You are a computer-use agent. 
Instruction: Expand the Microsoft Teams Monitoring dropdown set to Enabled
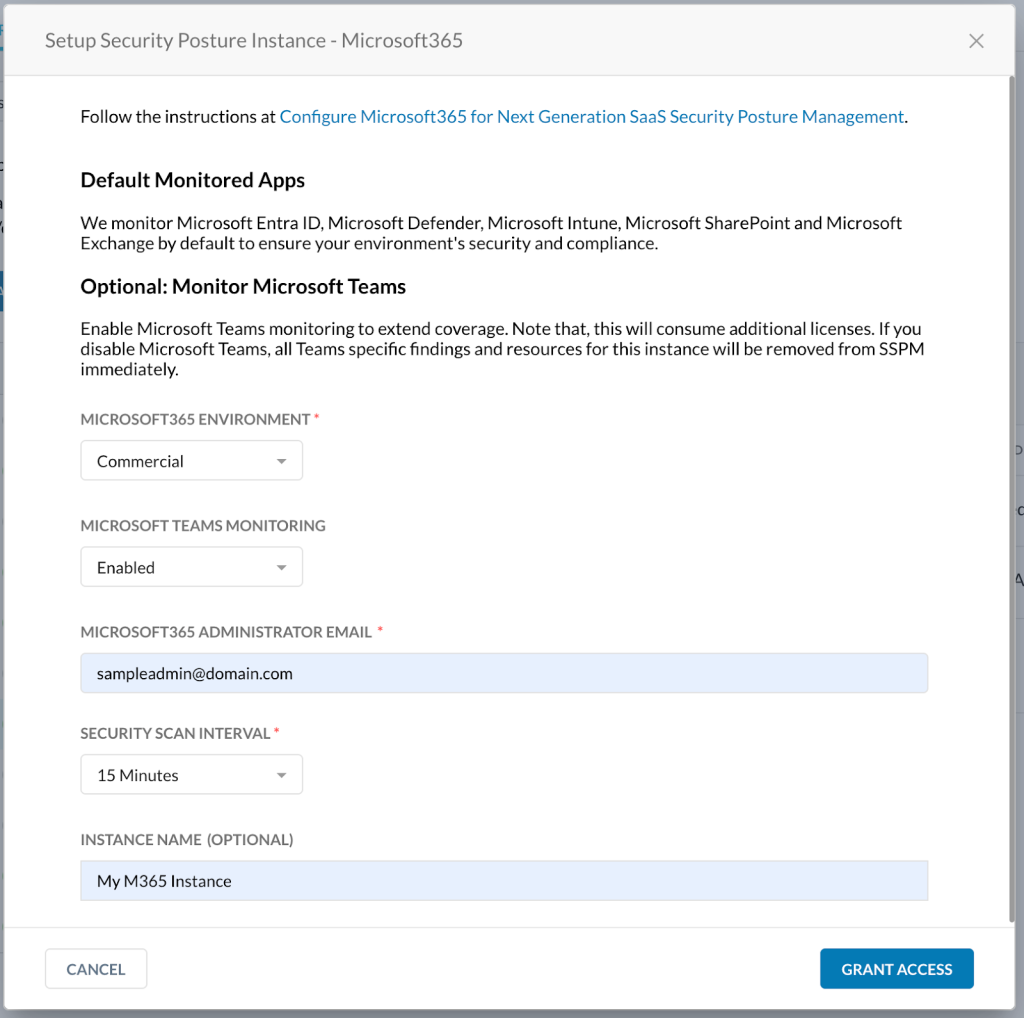191,567
